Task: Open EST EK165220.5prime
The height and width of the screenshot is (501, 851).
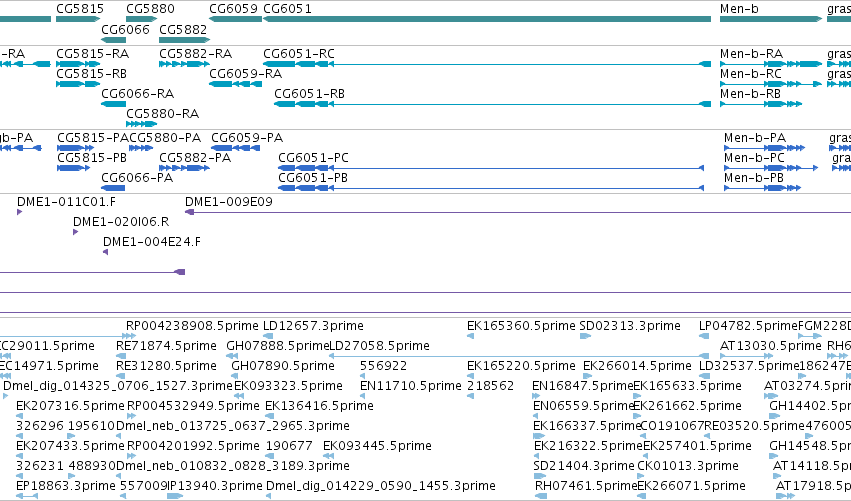Action: point(521,366)
